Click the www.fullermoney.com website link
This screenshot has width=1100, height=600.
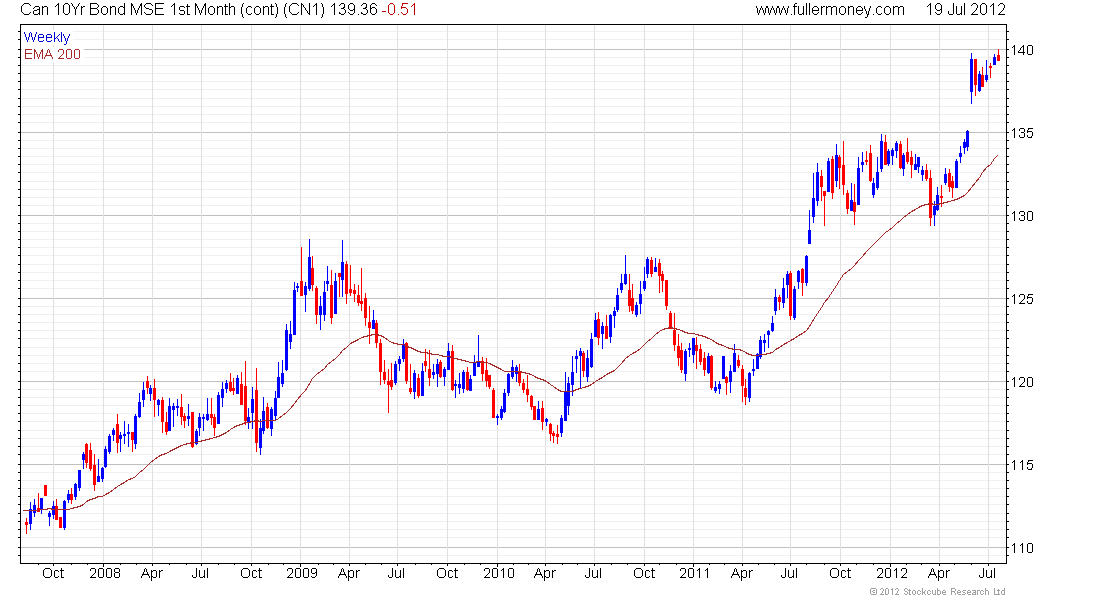pos(829,10)
